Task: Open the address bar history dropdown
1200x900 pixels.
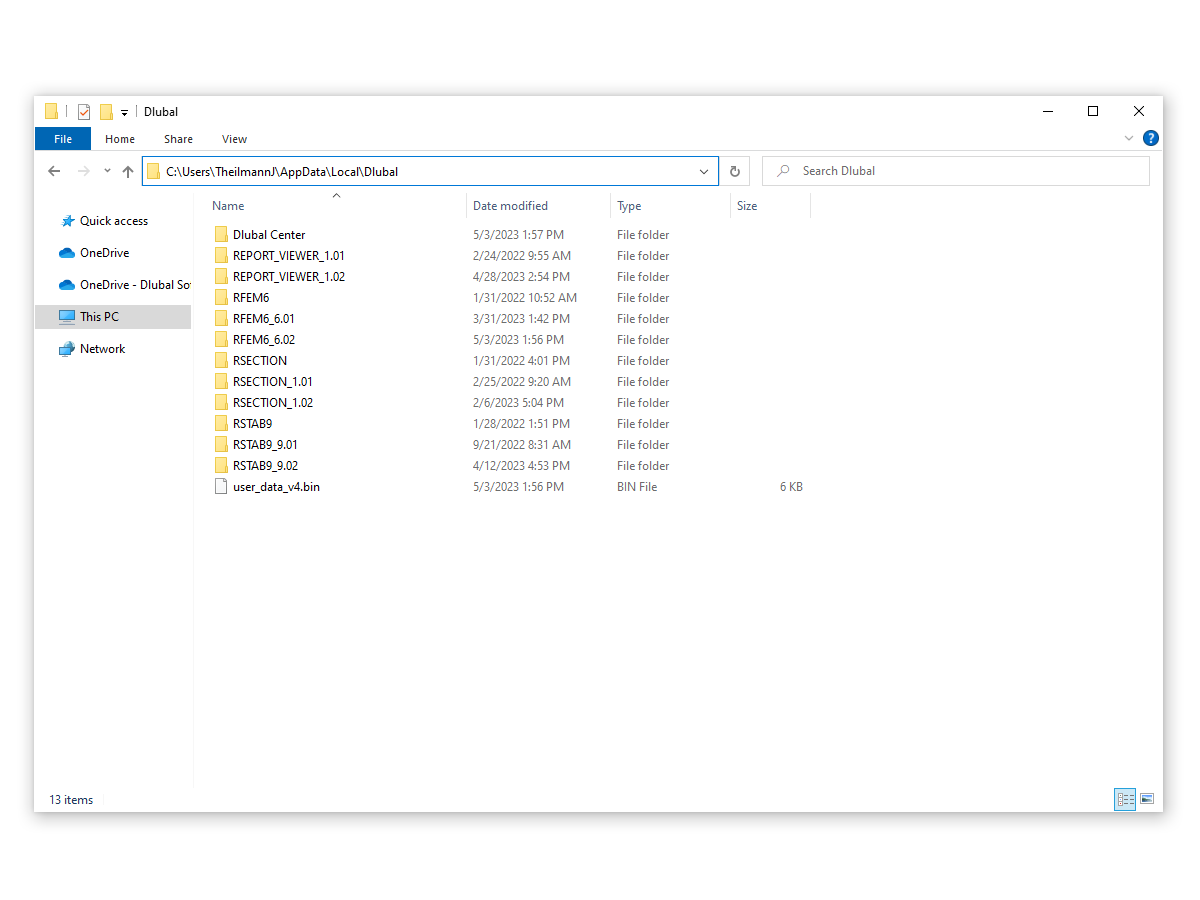Action: click(x=703, y=171)
